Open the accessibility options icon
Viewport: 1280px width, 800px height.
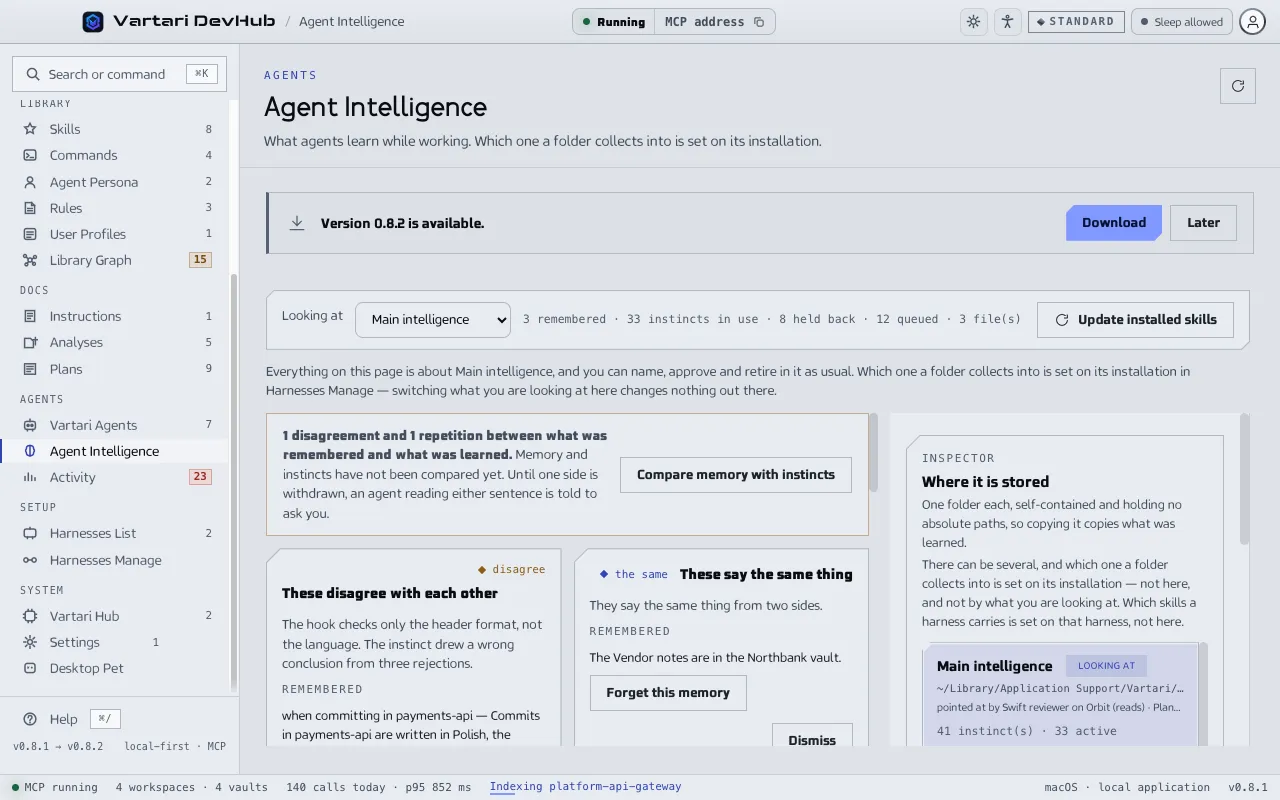[x=1007, y=22]
